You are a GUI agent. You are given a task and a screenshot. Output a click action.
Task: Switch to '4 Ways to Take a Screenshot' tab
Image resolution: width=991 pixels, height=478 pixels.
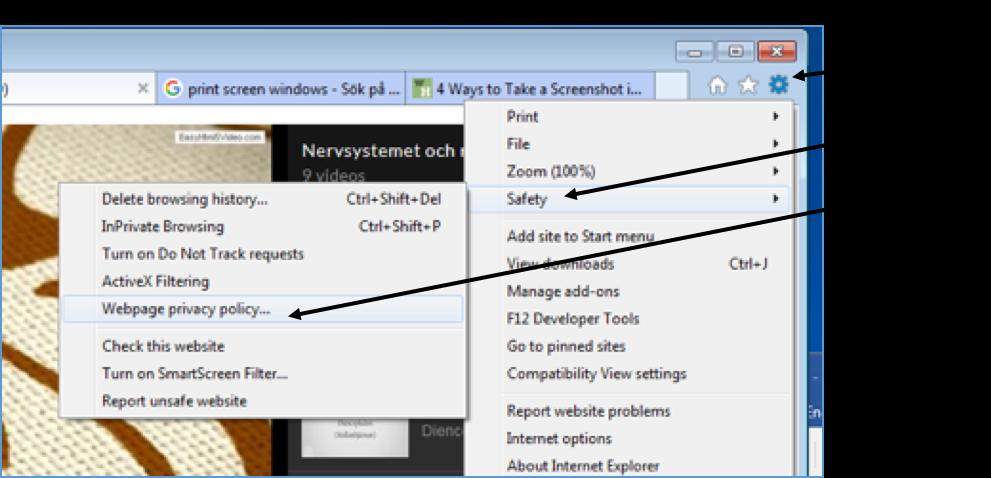tap(530, 89)
